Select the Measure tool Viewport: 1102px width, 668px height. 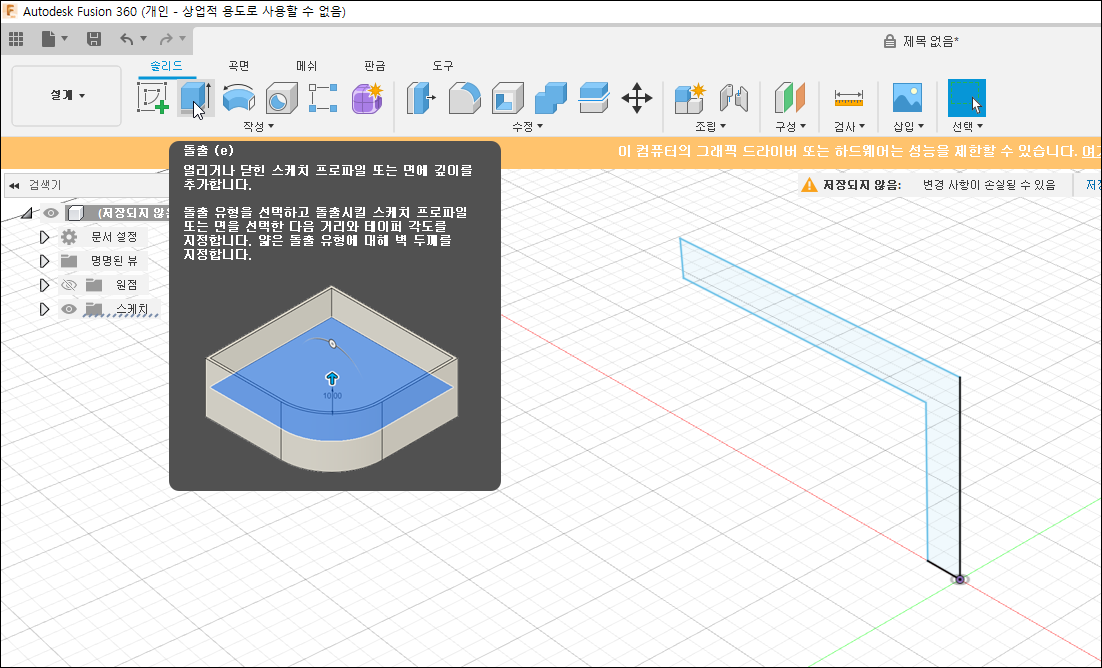pyautogui.click(x=848, y=98)
